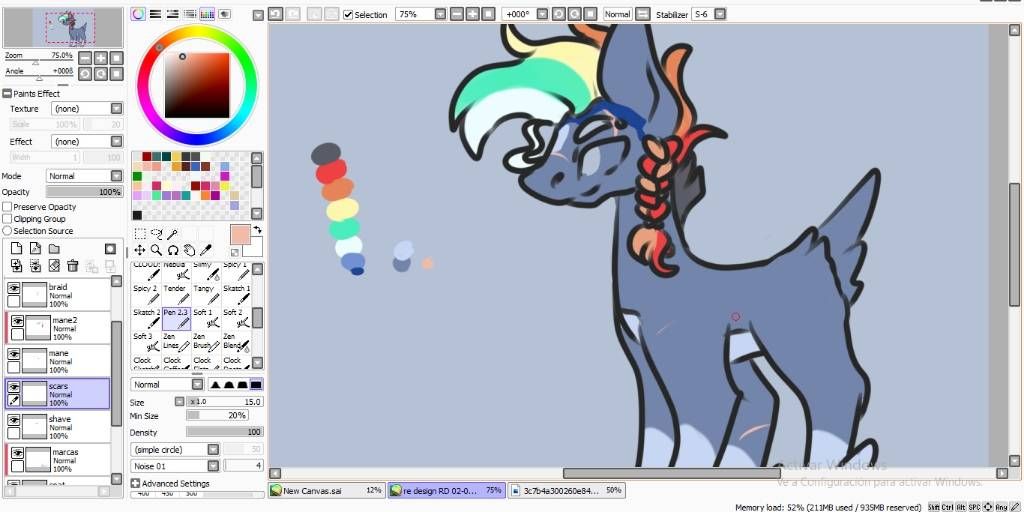The height and width of the screenshot is (512, 1024).
Task: Choose the Sketch 2 brush
Action: click(146, 319)
